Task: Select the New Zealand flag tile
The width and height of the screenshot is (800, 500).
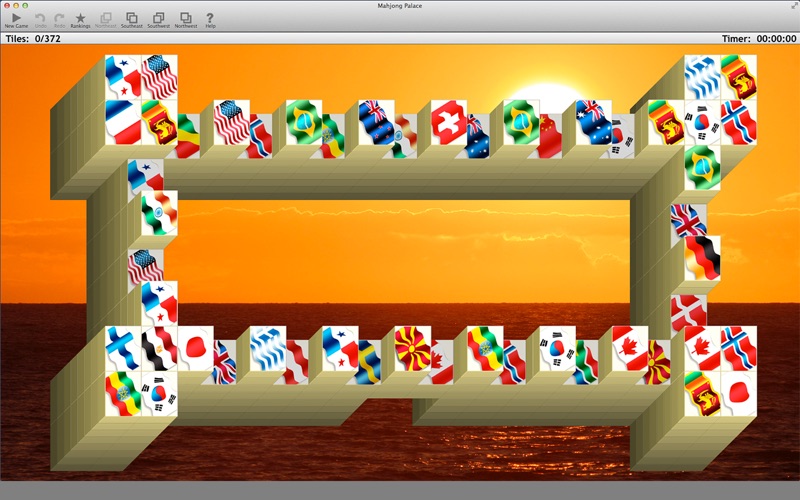Action: [x=376, y=122]
